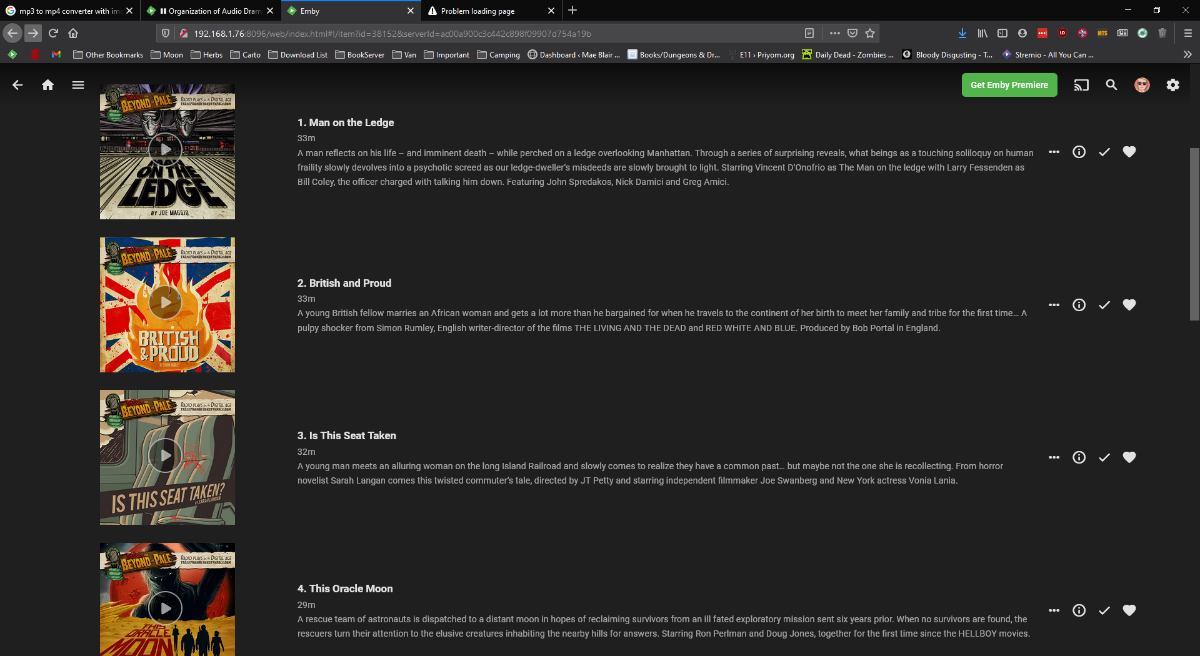Open Emby search magnifier
The image size is (1200, 656).
1111,85
